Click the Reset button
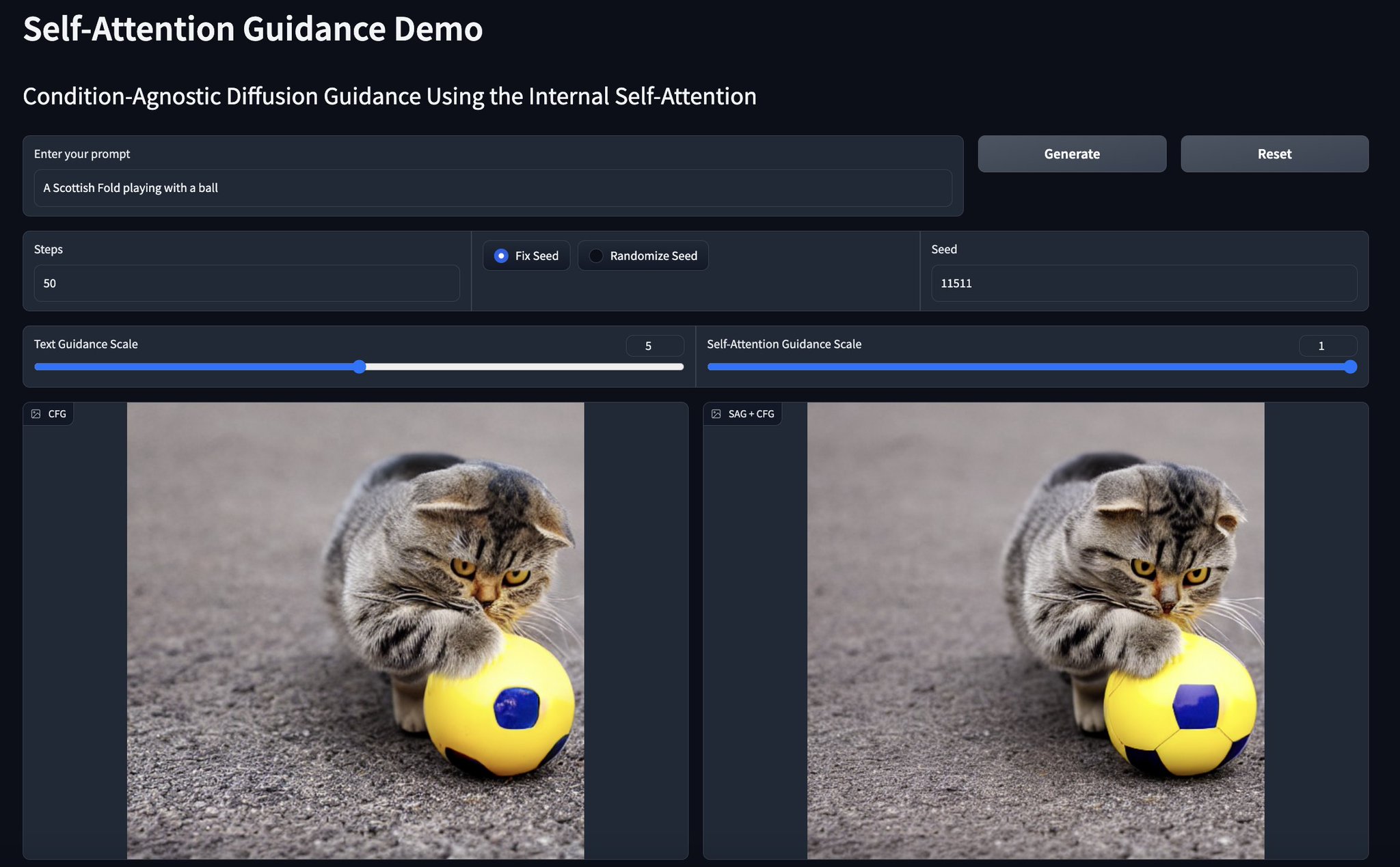 [1274, 154]
